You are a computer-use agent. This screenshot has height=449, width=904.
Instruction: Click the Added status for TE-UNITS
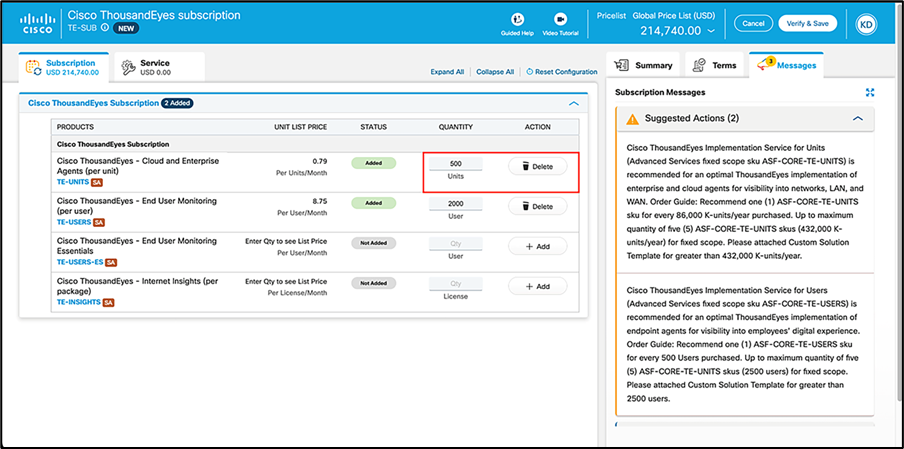click(x=374, y=163)
